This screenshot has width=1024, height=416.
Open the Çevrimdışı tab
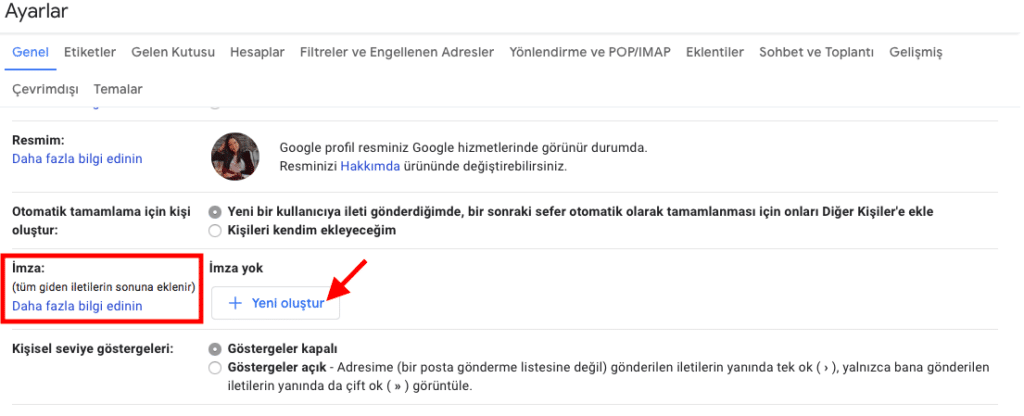[46, 89]
